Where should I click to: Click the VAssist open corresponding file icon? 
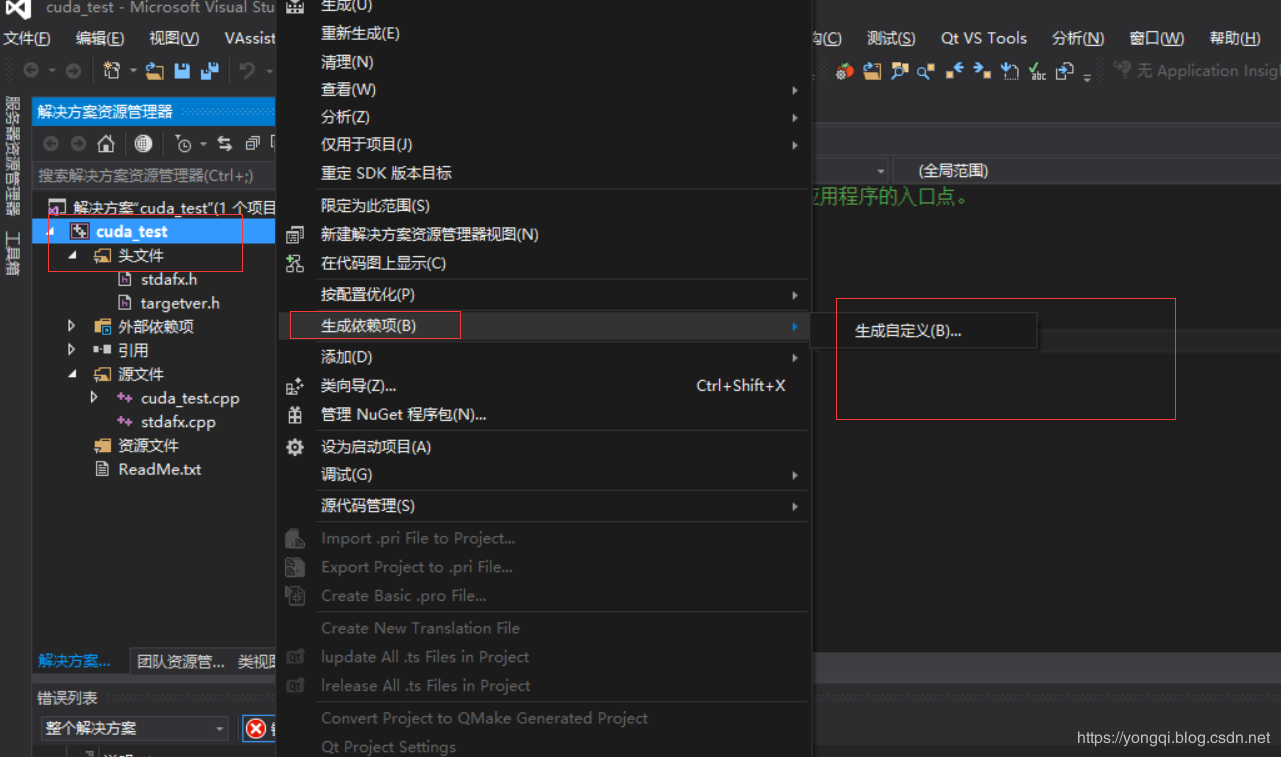pyautogui.click(x=1064, y=70)
